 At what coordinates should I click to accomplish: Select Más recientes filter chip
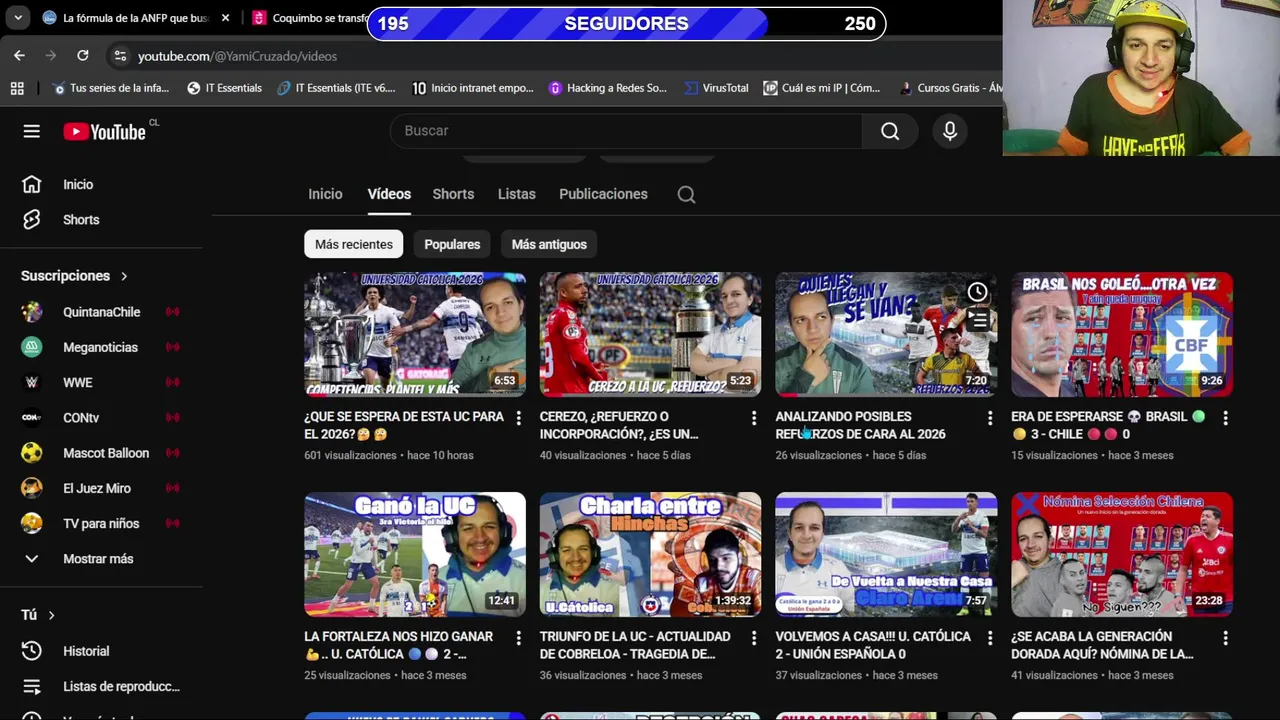click(x=354, y=244)
